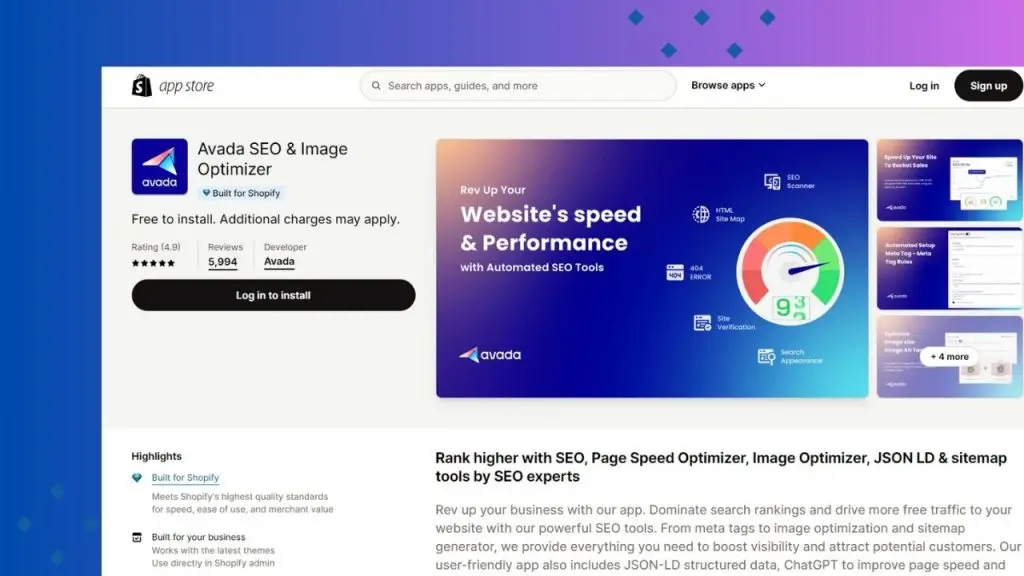1024x576 pixels.
Task: Click the Log in to install button
Action: point(273,295)
